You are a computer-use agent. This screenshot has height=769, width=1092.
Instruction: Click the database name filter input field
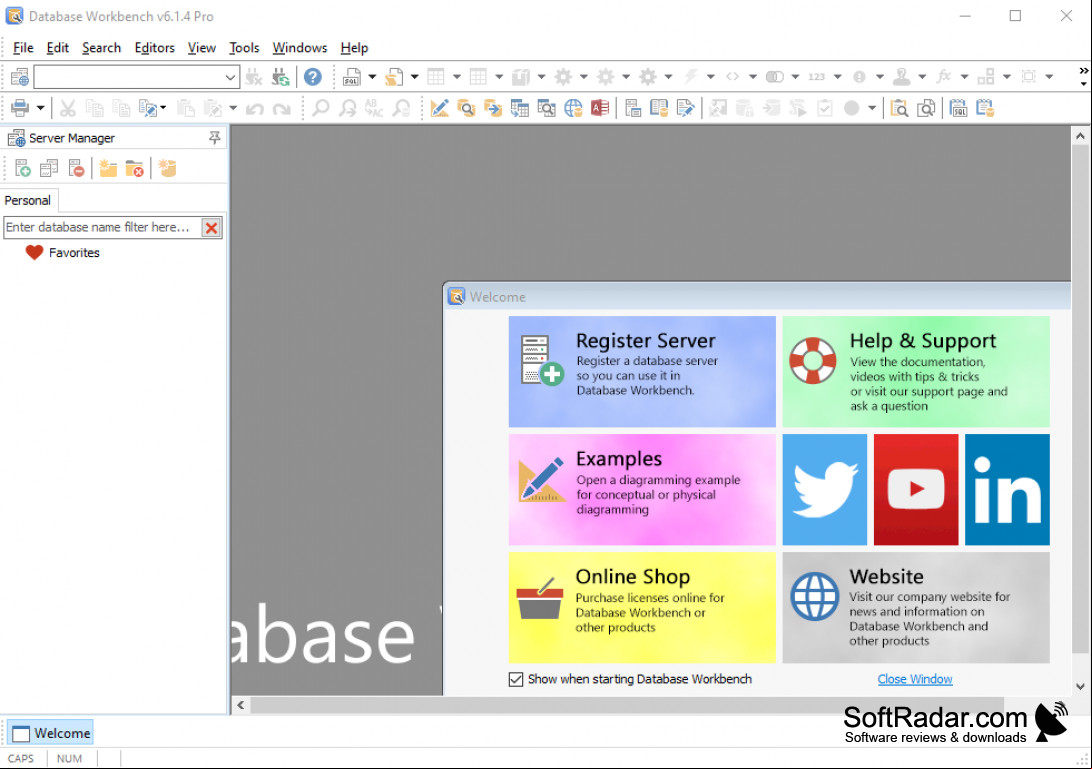click(x=102, y=227)
